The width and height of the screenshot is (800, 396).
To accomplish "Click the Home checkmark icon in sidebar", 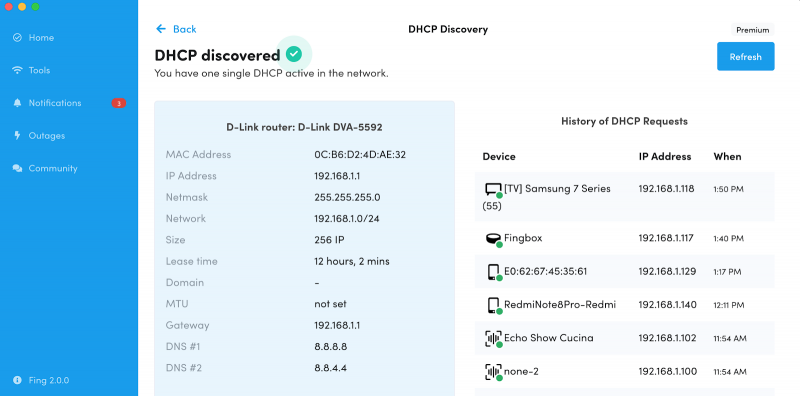I will (x=17, y=38).
